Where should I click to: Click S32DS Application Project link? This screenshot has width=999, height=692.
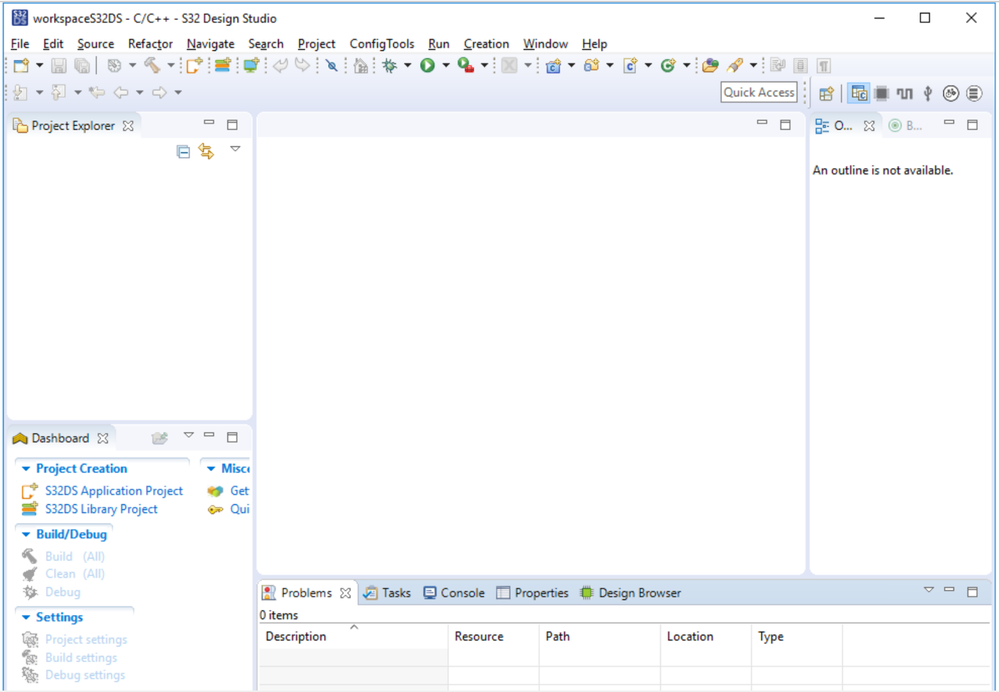(113, 491)
